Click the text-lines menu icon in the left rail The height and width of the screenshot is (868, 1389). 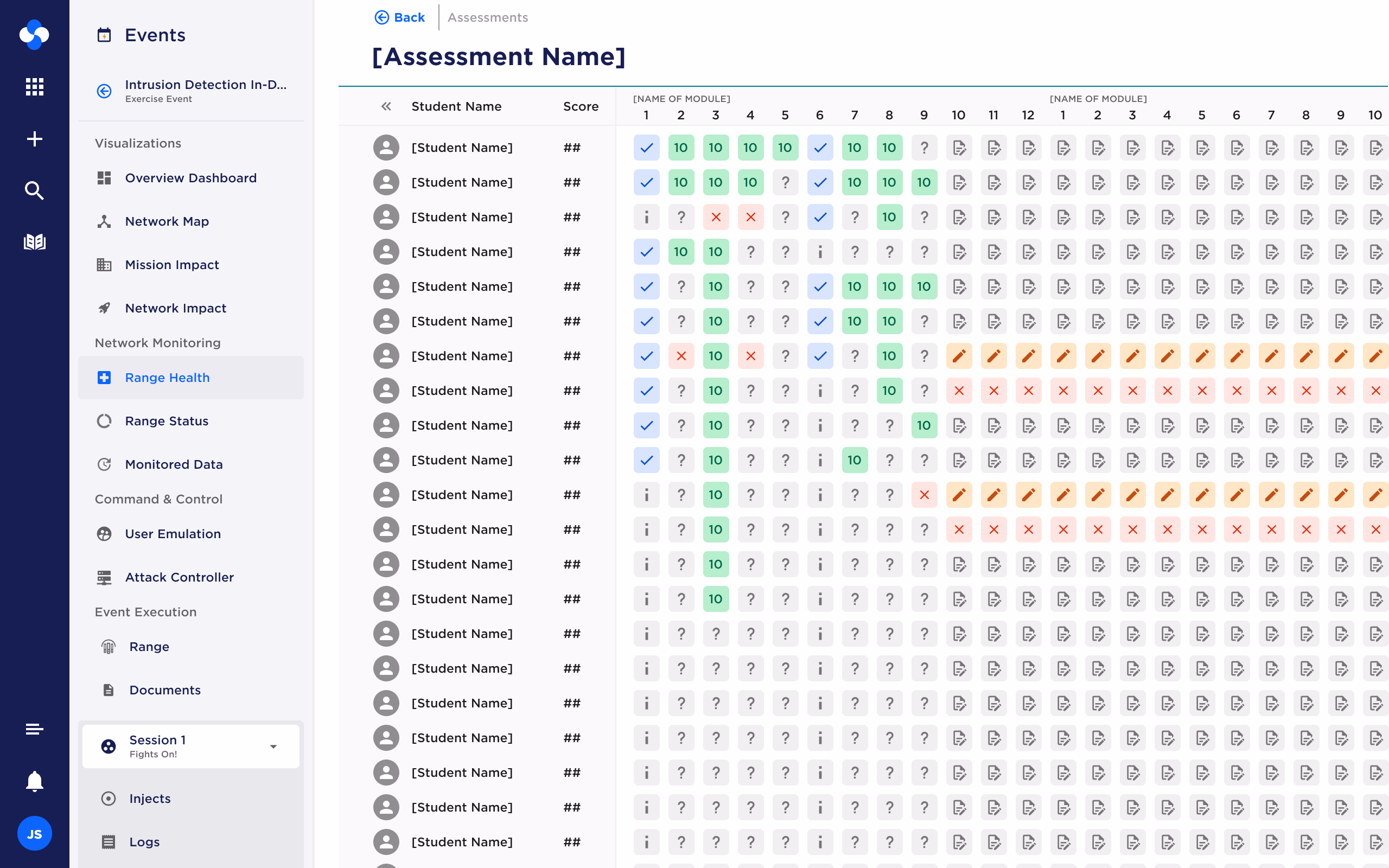pyautogui.click(x=34, y=729)
